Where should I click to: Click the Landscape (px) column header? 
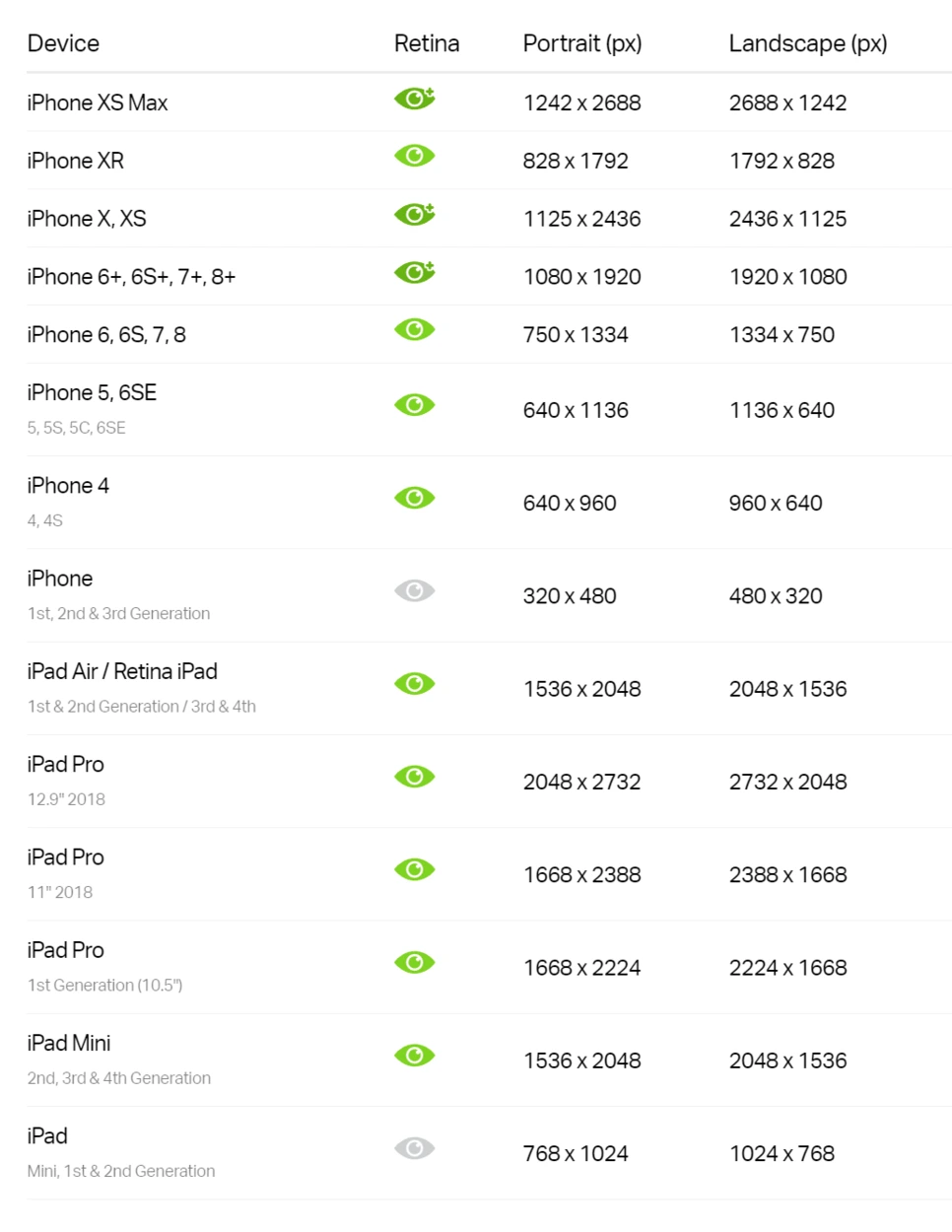808,43
